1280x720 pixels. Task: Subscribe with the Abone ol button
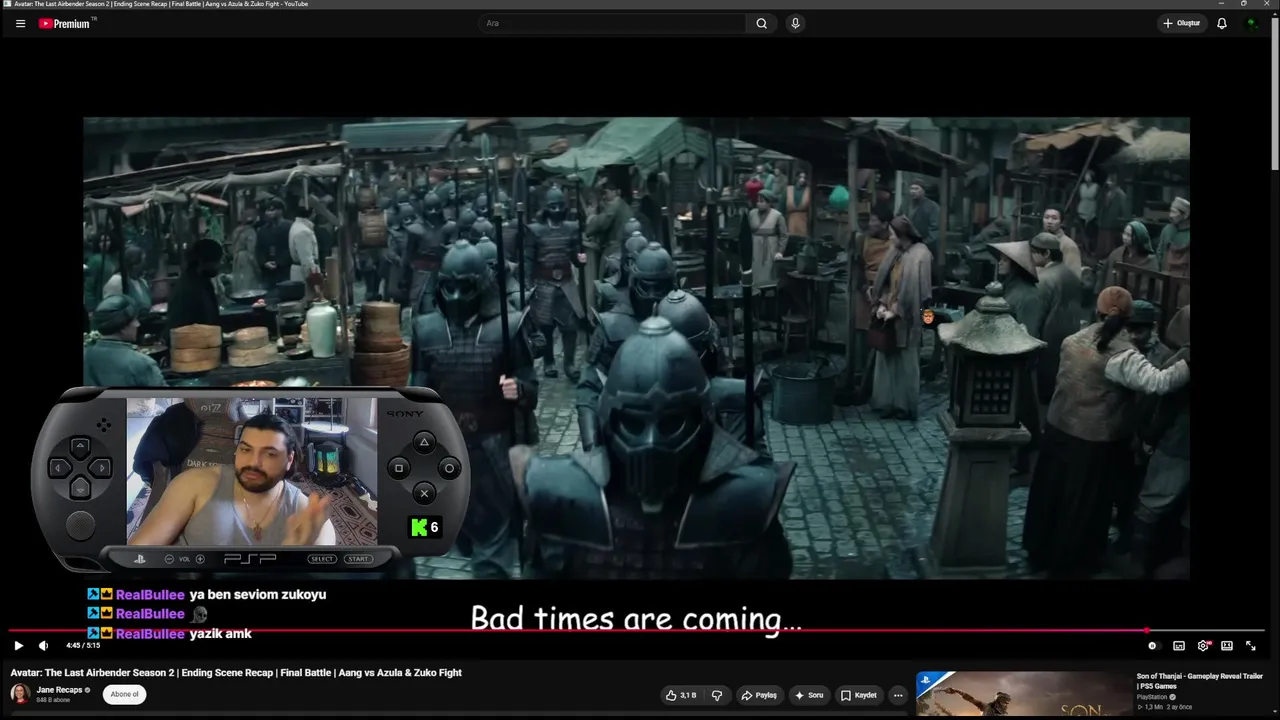click(125, 694)
